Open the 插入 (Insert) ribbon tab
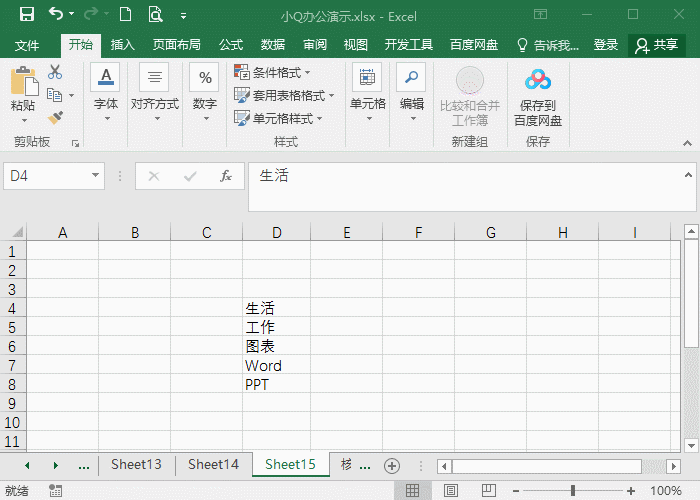 pyautogui.click(x=123, y=45)
